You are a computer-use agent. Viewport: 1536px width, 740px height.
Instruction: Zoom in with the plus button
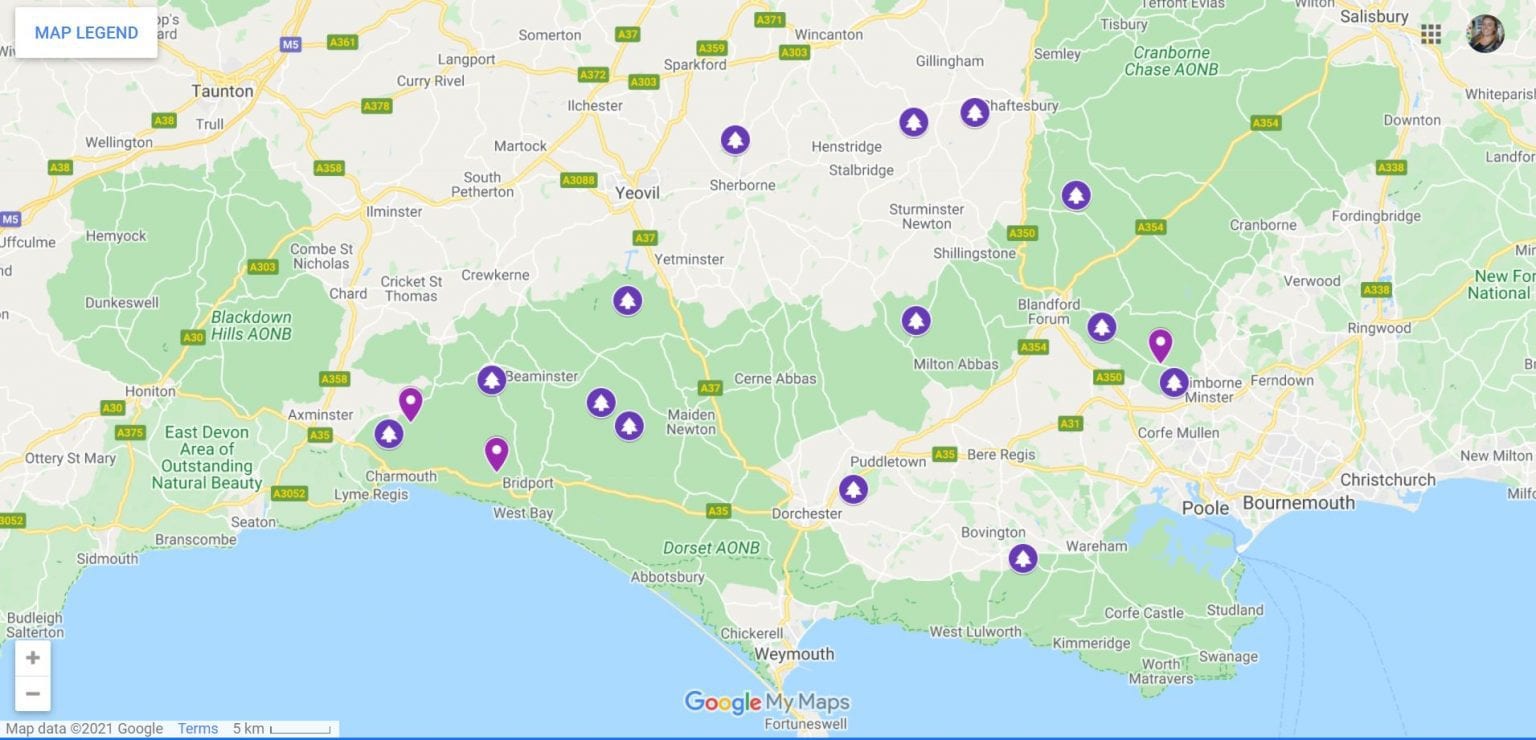coord(33,658)
